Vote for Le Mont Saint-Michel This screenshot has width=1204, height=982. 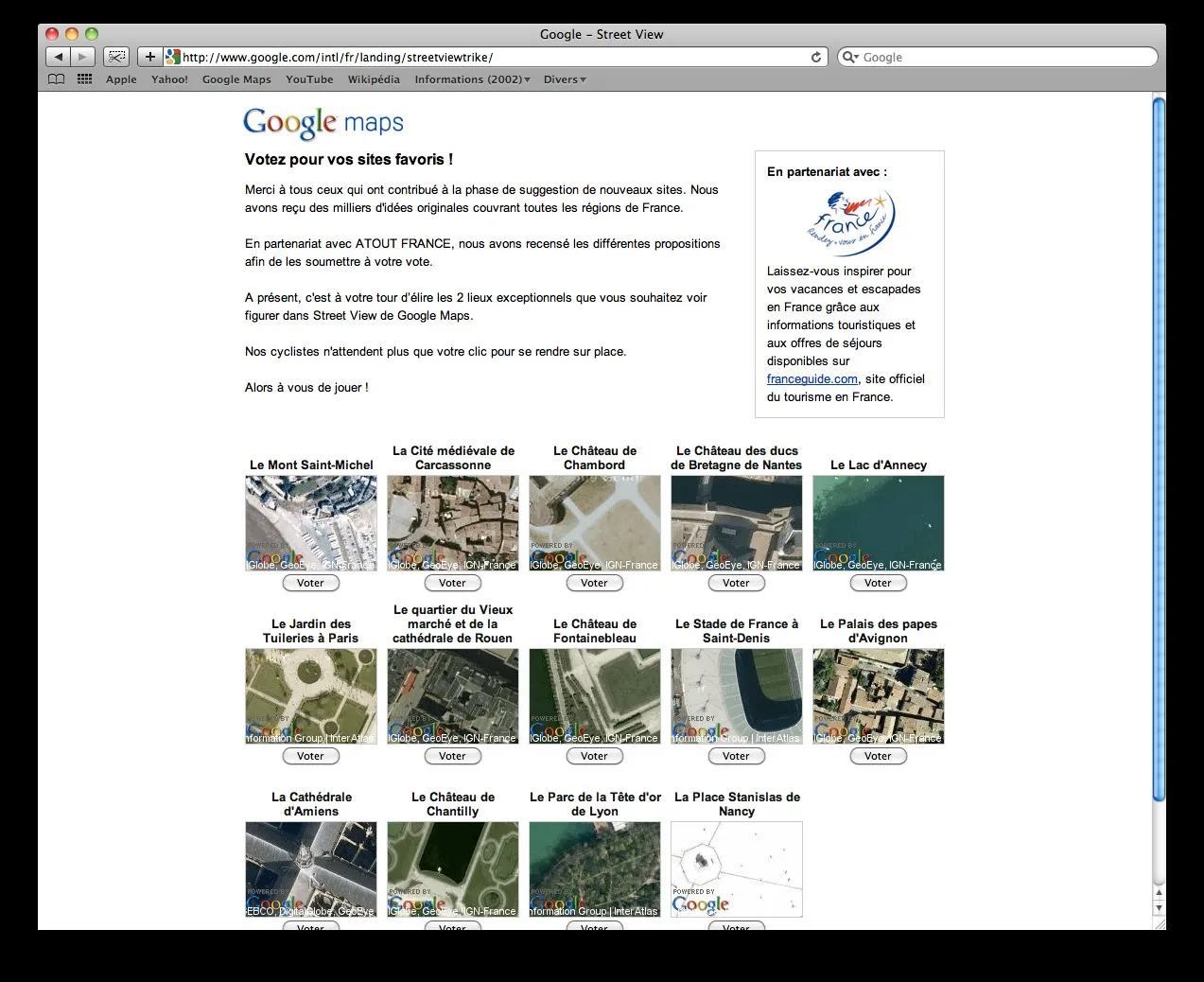[310, 583]
